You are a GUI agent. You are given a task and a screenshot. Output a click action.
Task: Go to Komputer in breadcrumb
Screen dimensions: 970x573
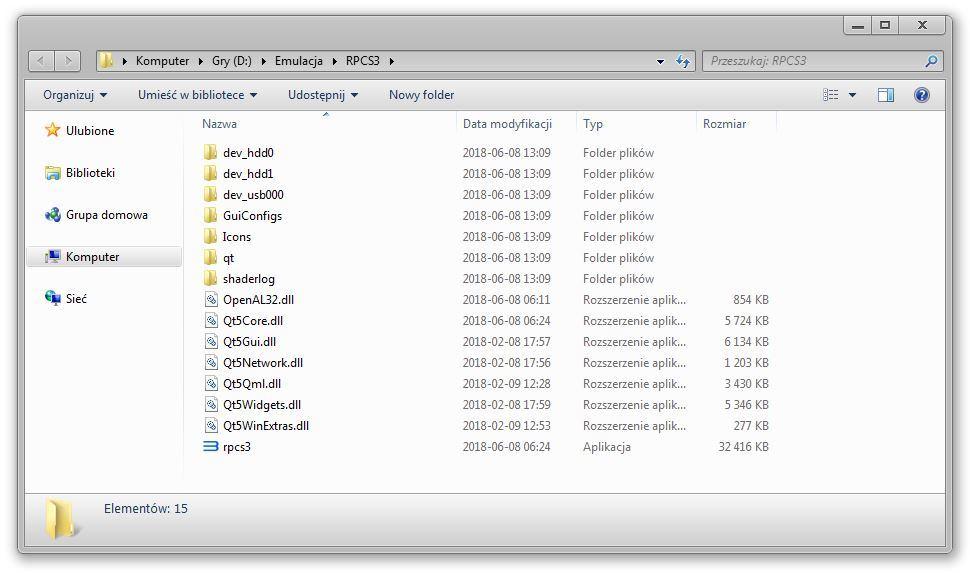pyautogui.click(x=163, y=61)
